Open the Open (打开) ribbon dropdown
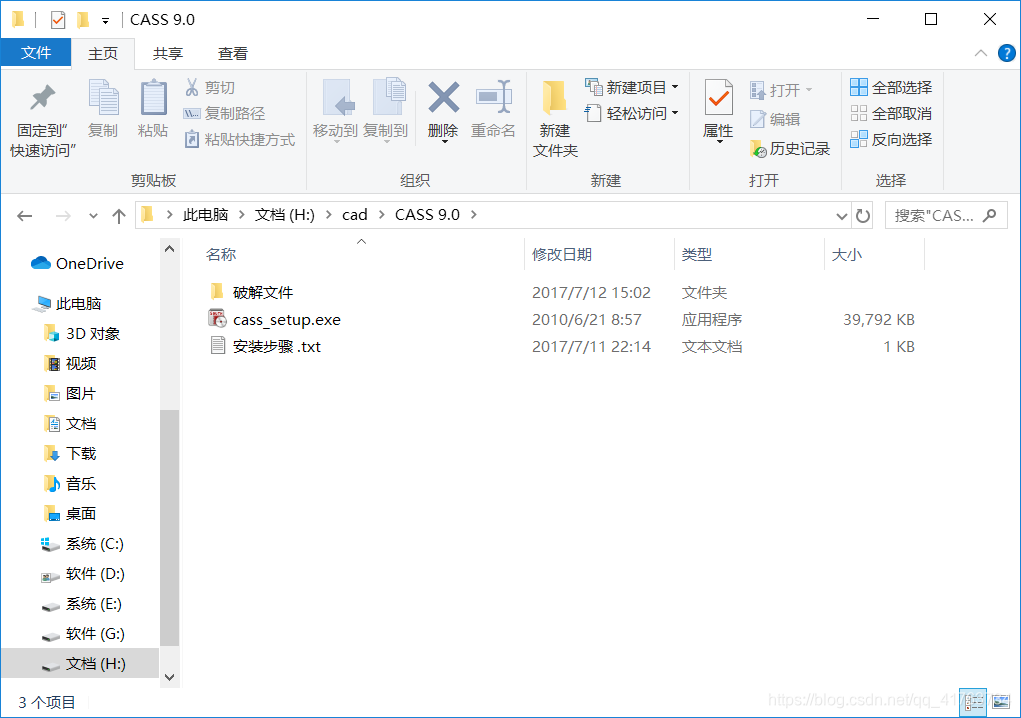 [x=781, y=90]
